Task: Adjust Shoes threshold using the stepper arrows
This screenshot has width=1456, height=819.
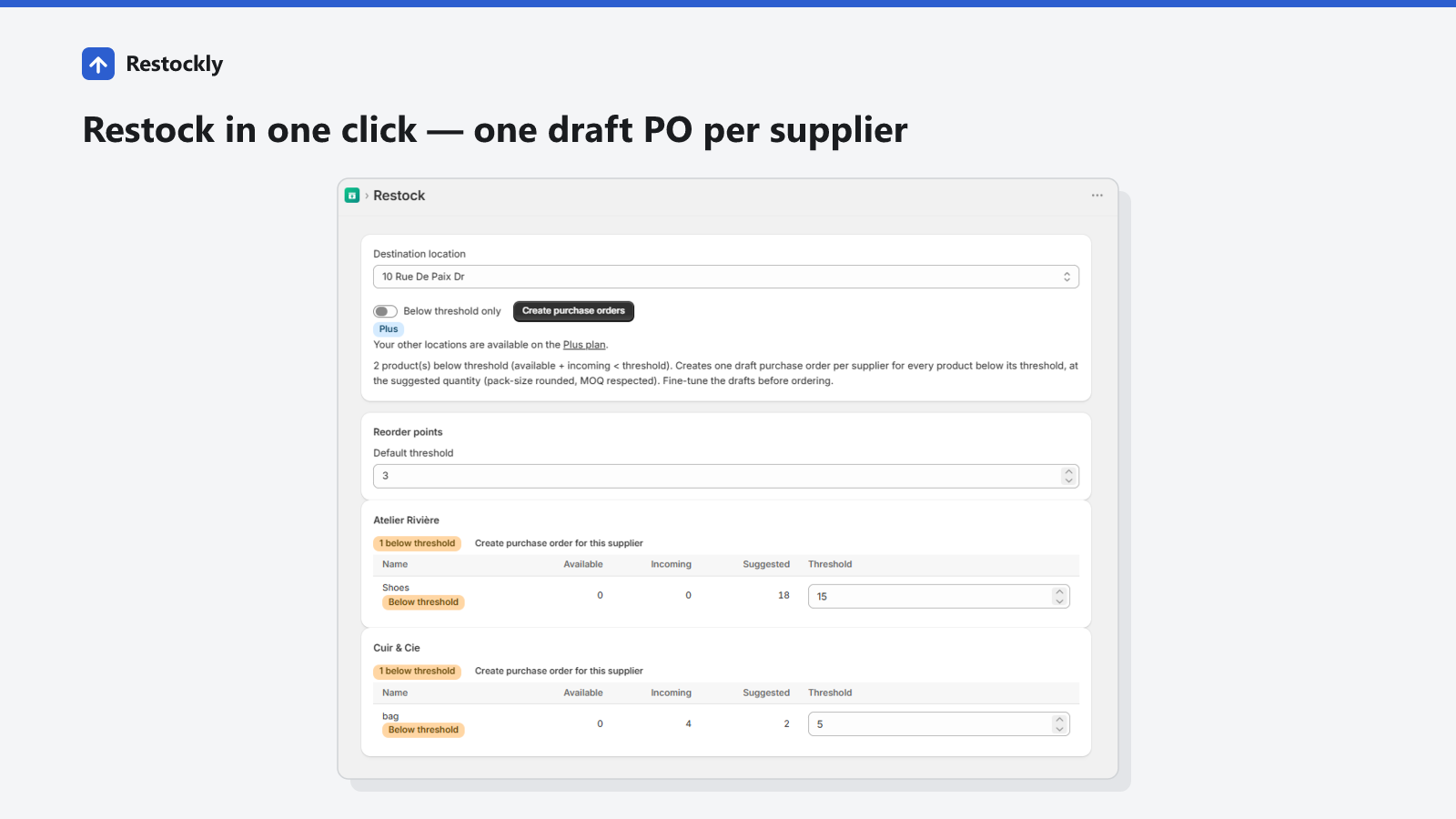Action: (1059, 596)
